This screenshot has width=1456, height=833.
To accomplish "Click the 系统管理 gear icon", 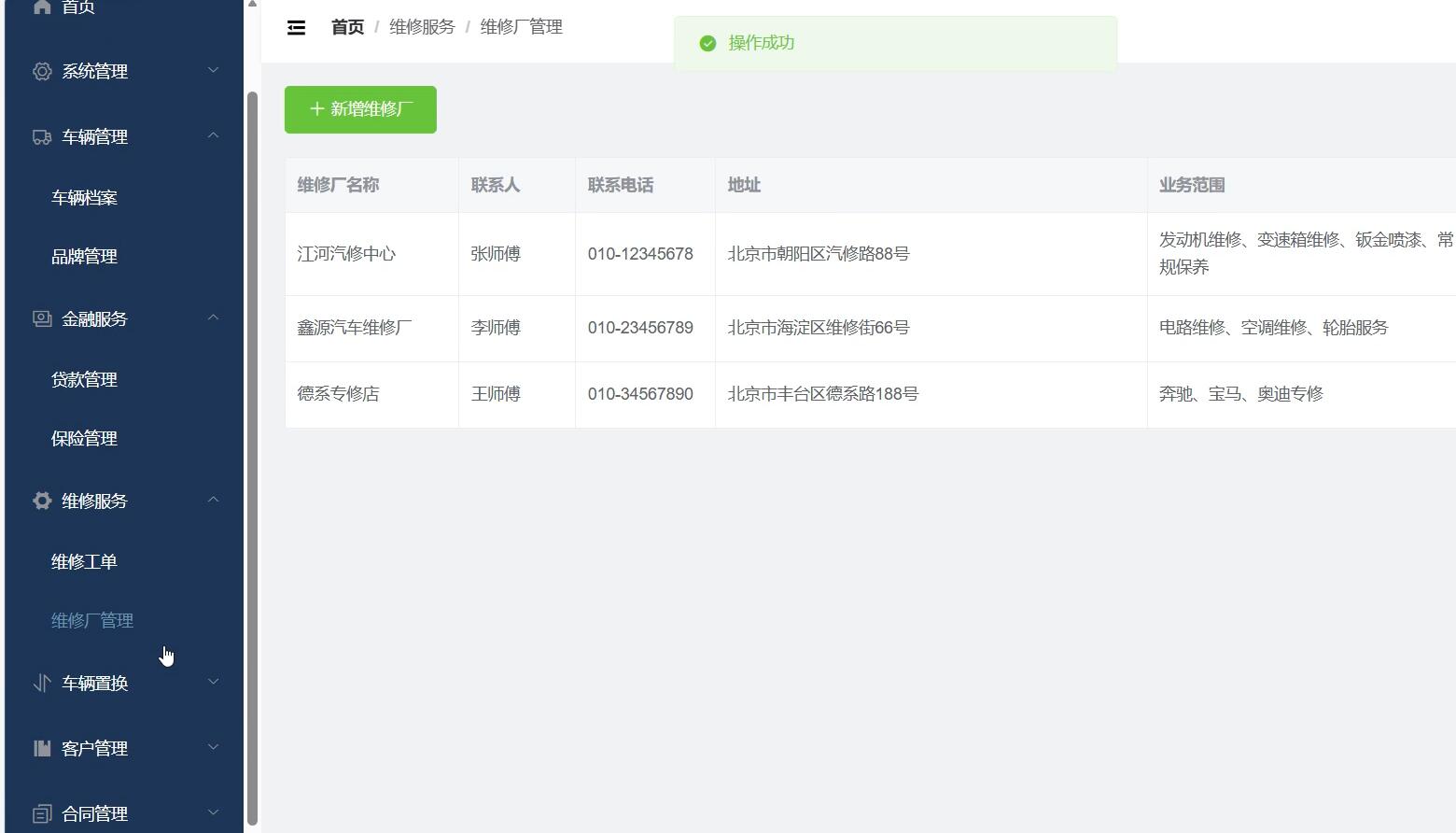I will [42, 71].
